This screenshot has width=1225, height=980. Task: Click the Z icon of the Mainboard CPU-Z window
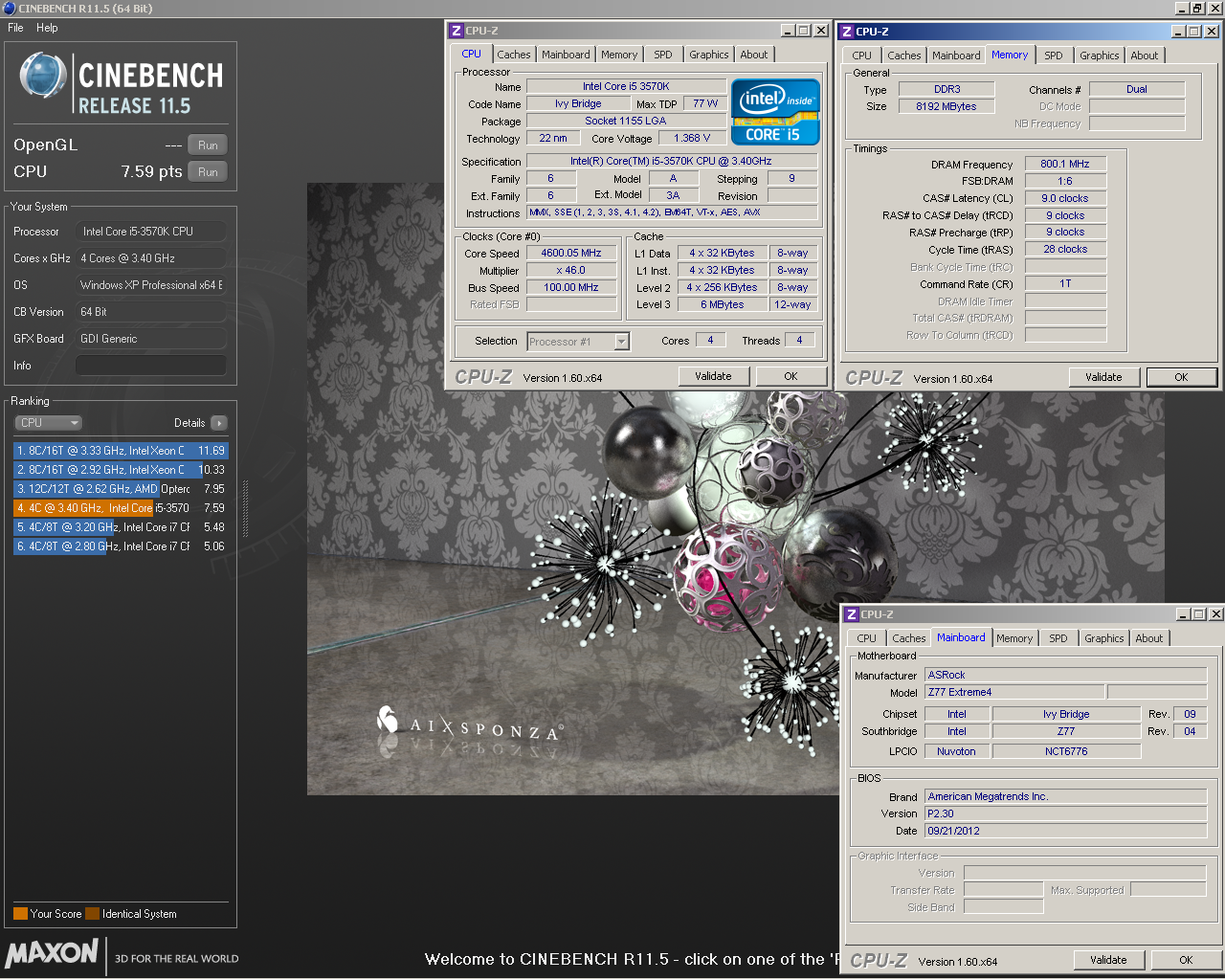pyautogui.click(x=852, y=614)
